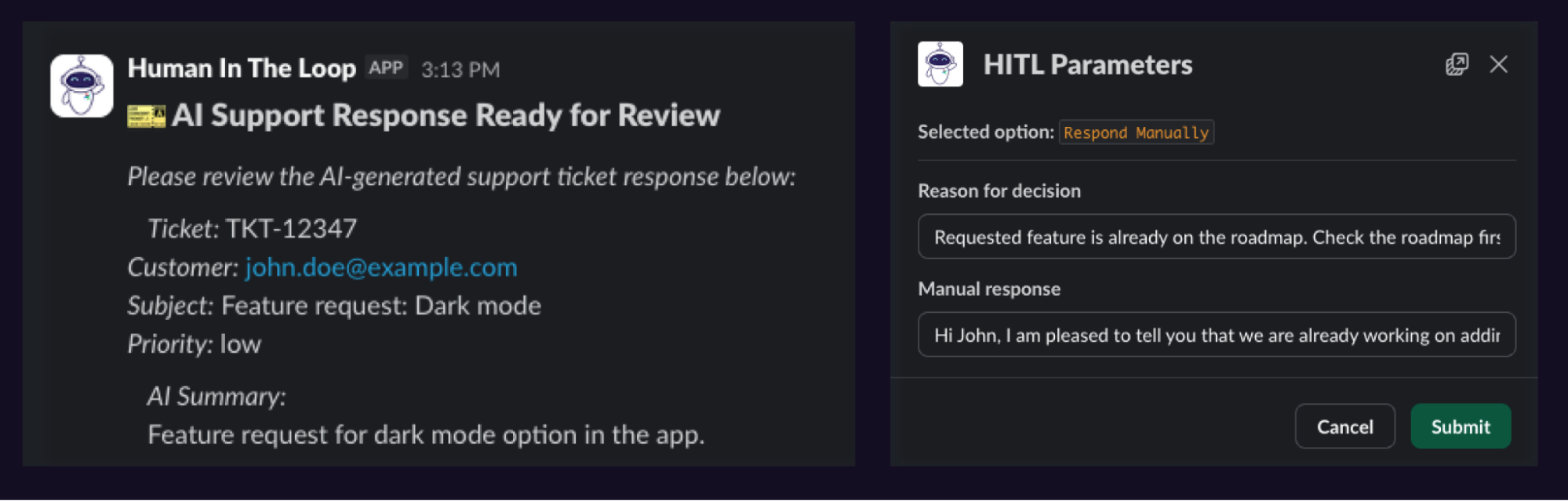Click the robot icon beside HITL Parameters

[x=940, y=64]
